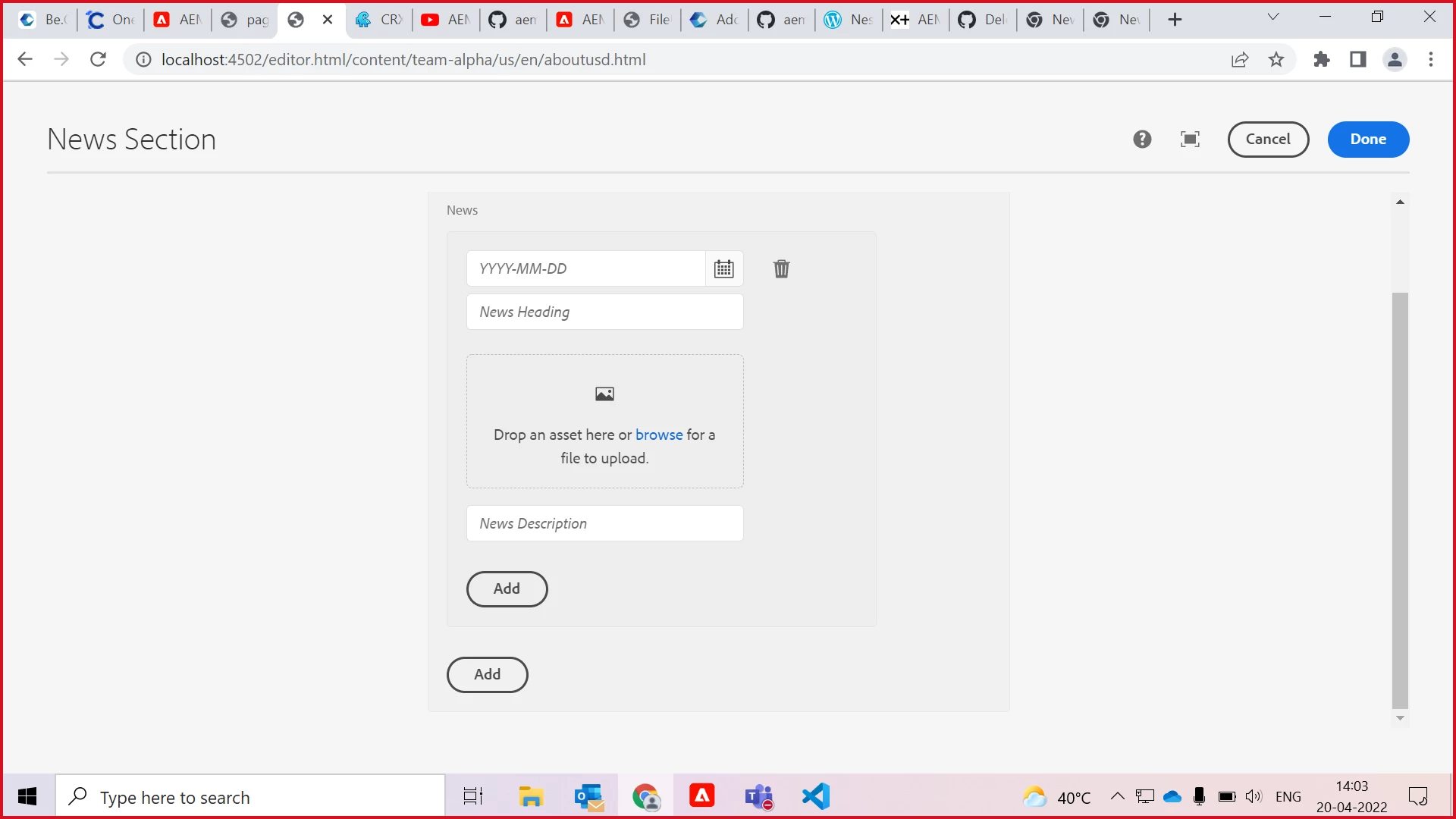Screen dimensions: 1456x819
Task: Delete the news item with trash icon
Action: coord(781,268)
